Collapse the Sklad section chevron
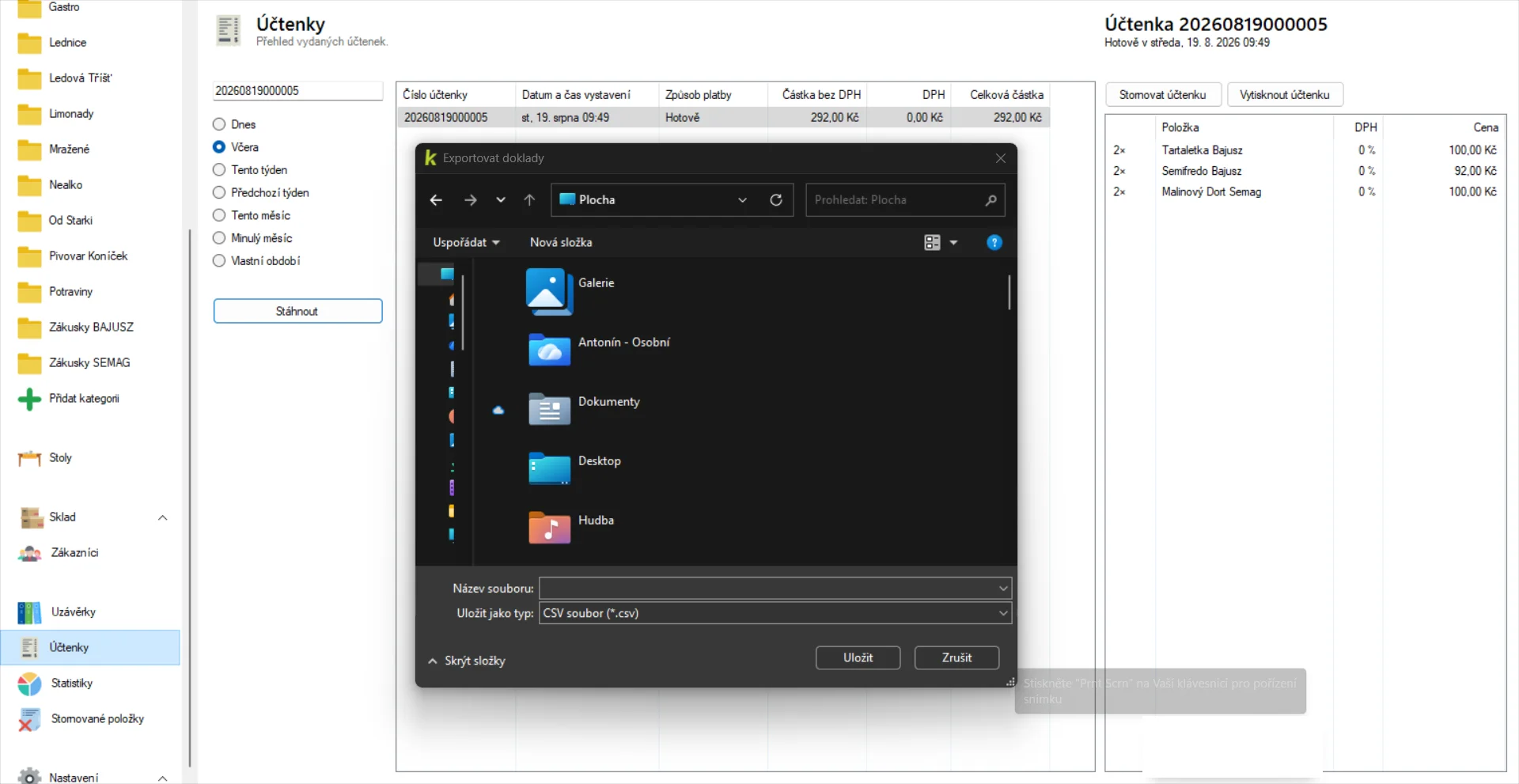 (x=162, y=517)
